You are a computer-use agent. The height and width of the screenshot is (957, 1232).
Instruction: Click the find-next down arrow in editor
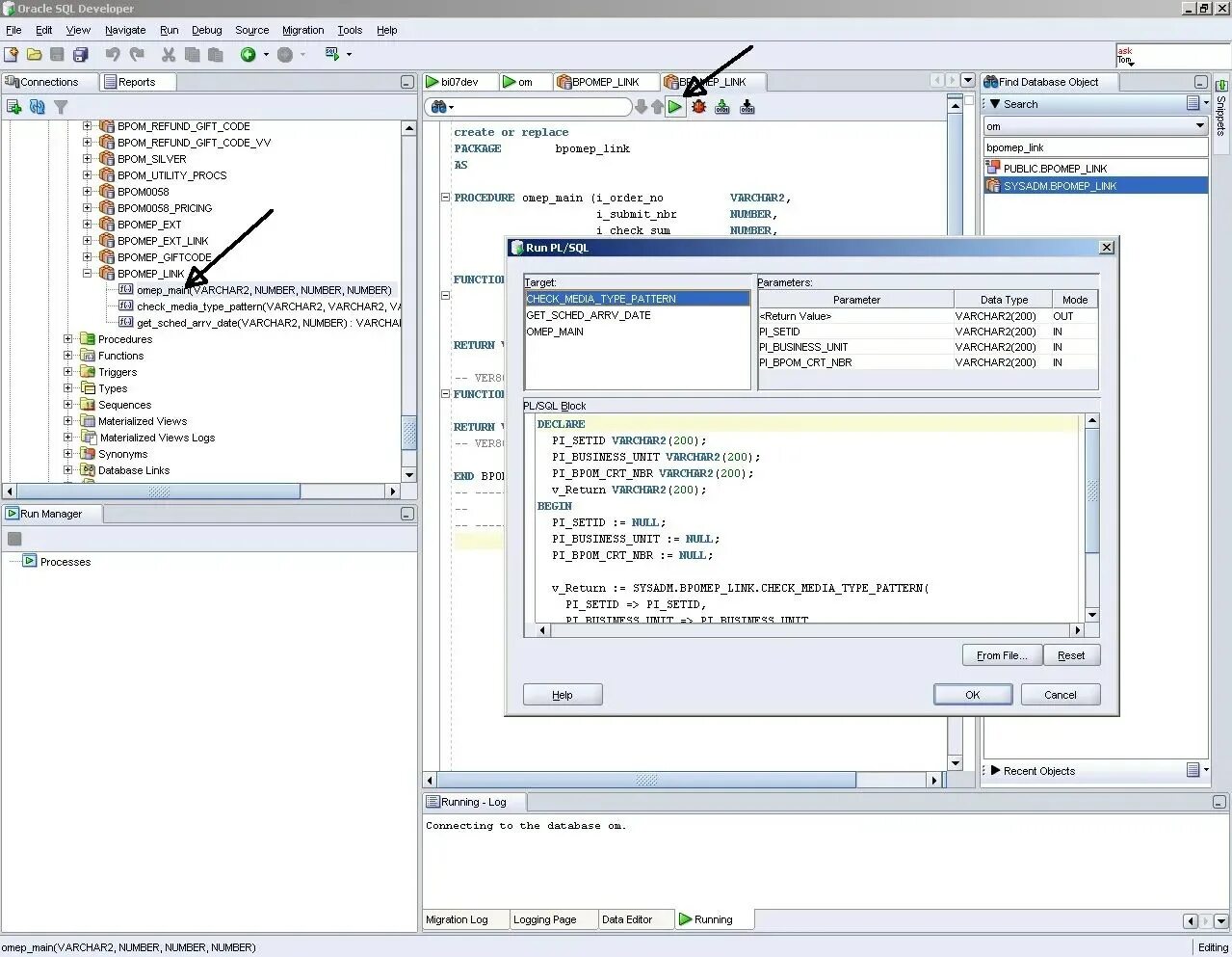click(x=642, y=107)
